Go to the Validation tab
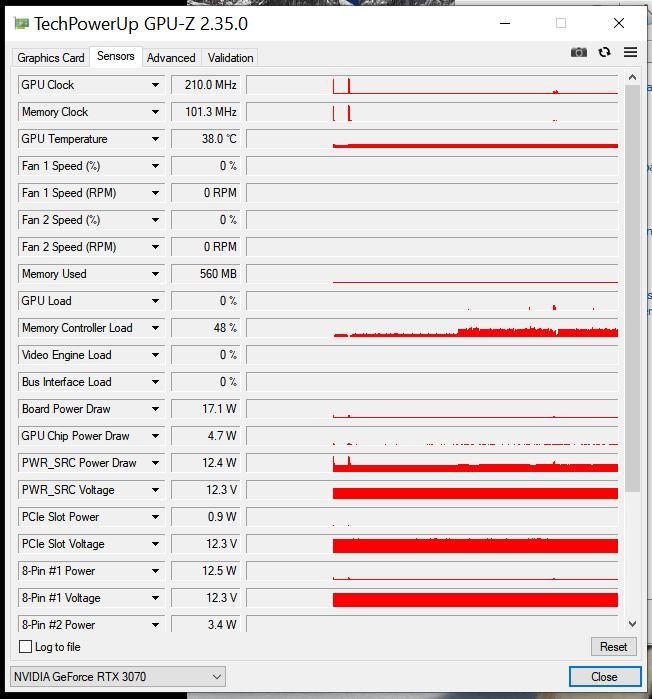This screenshot has width=652, height=699. click(x=230, y=58)
